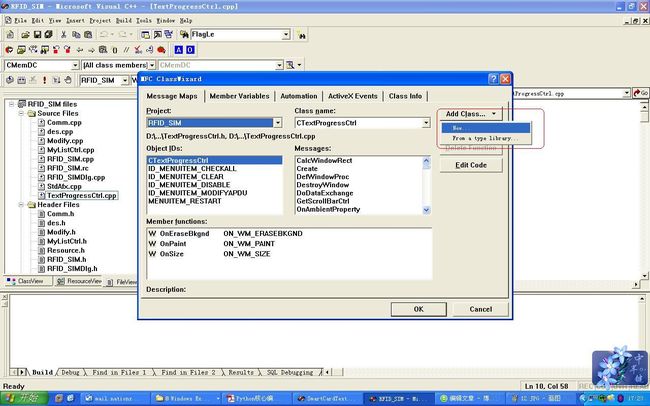The height and width of the screenshot is (406, 650).
Task: Click the Compile icon on build minibar
Action: (10, 80)
